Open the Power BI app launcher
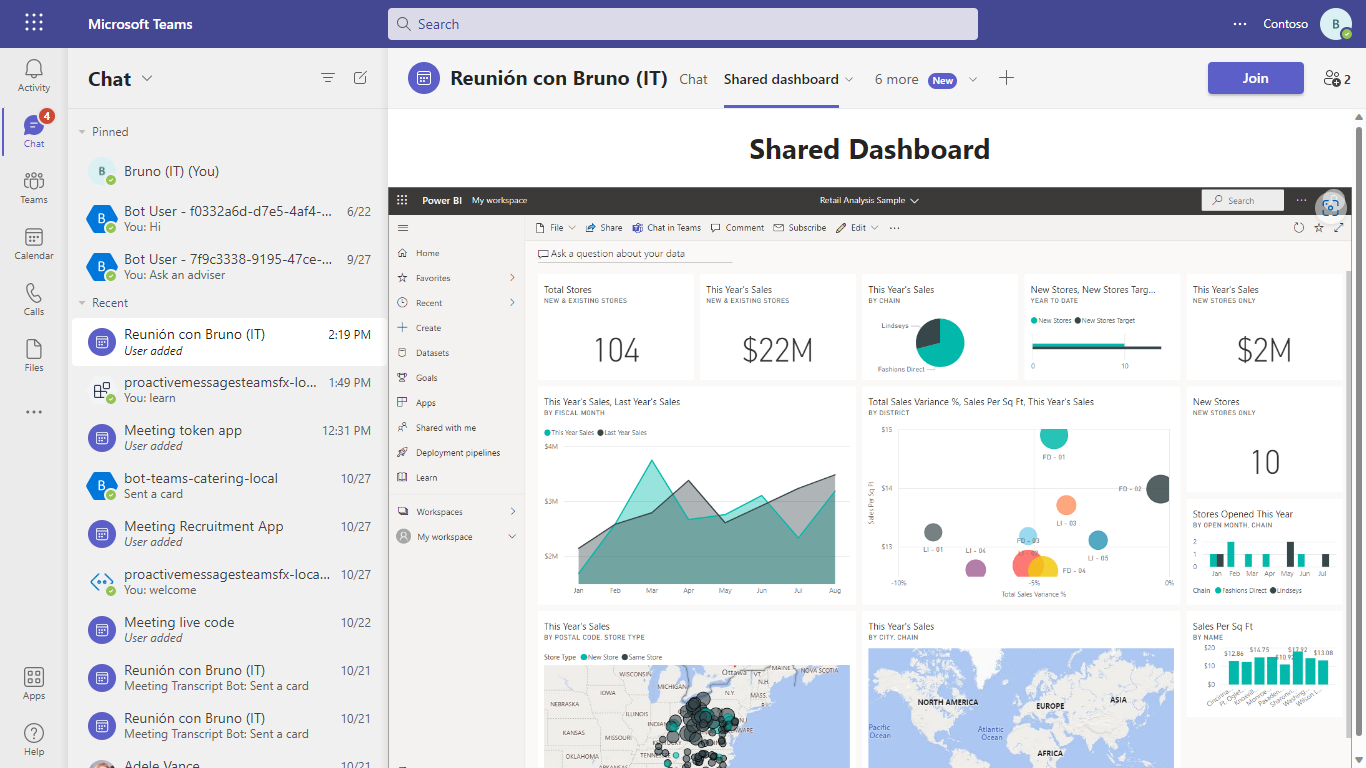Image resolution: width=1366 pixels, height=768 pixels. (x=403, y=200)
